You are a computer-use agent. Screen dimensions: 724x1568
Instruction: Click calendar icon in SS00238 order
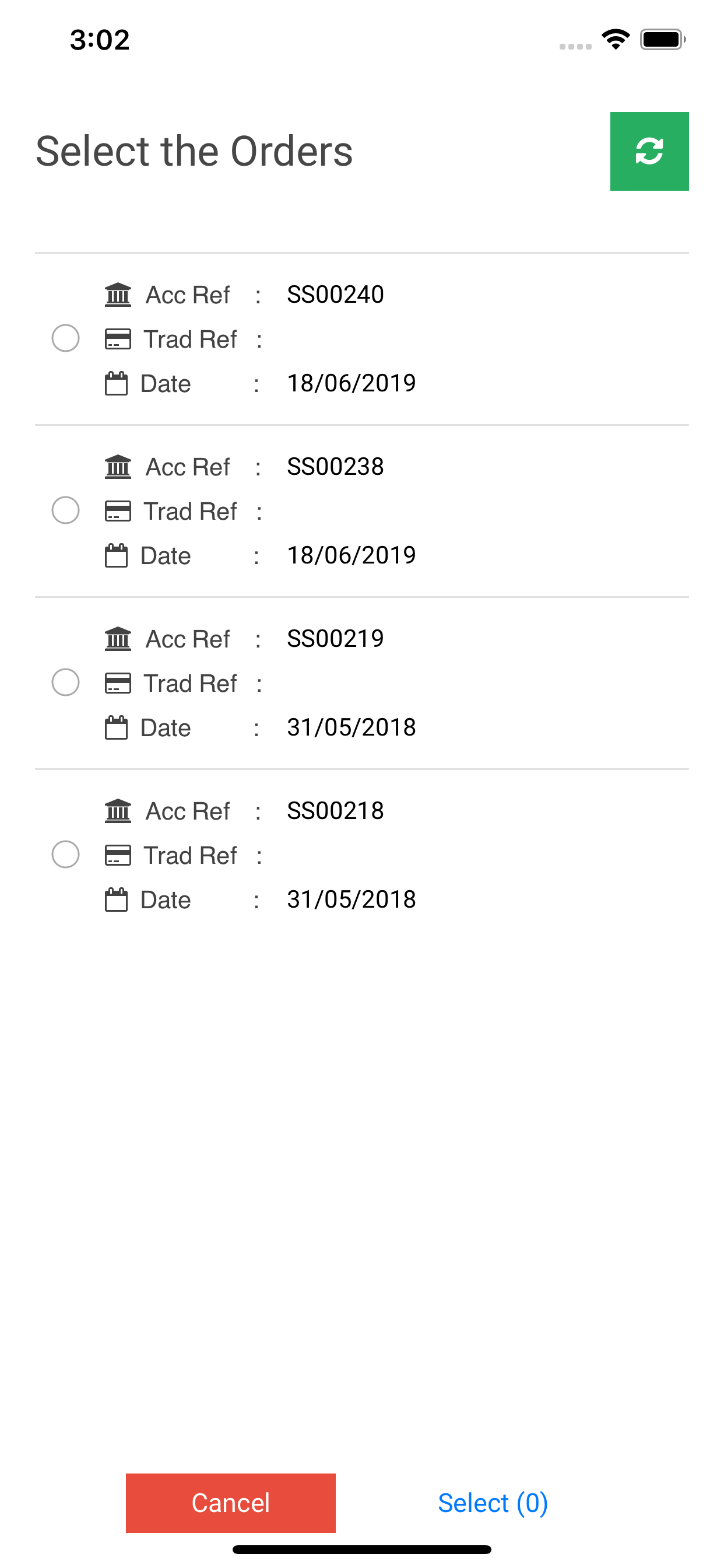[116, 555]
